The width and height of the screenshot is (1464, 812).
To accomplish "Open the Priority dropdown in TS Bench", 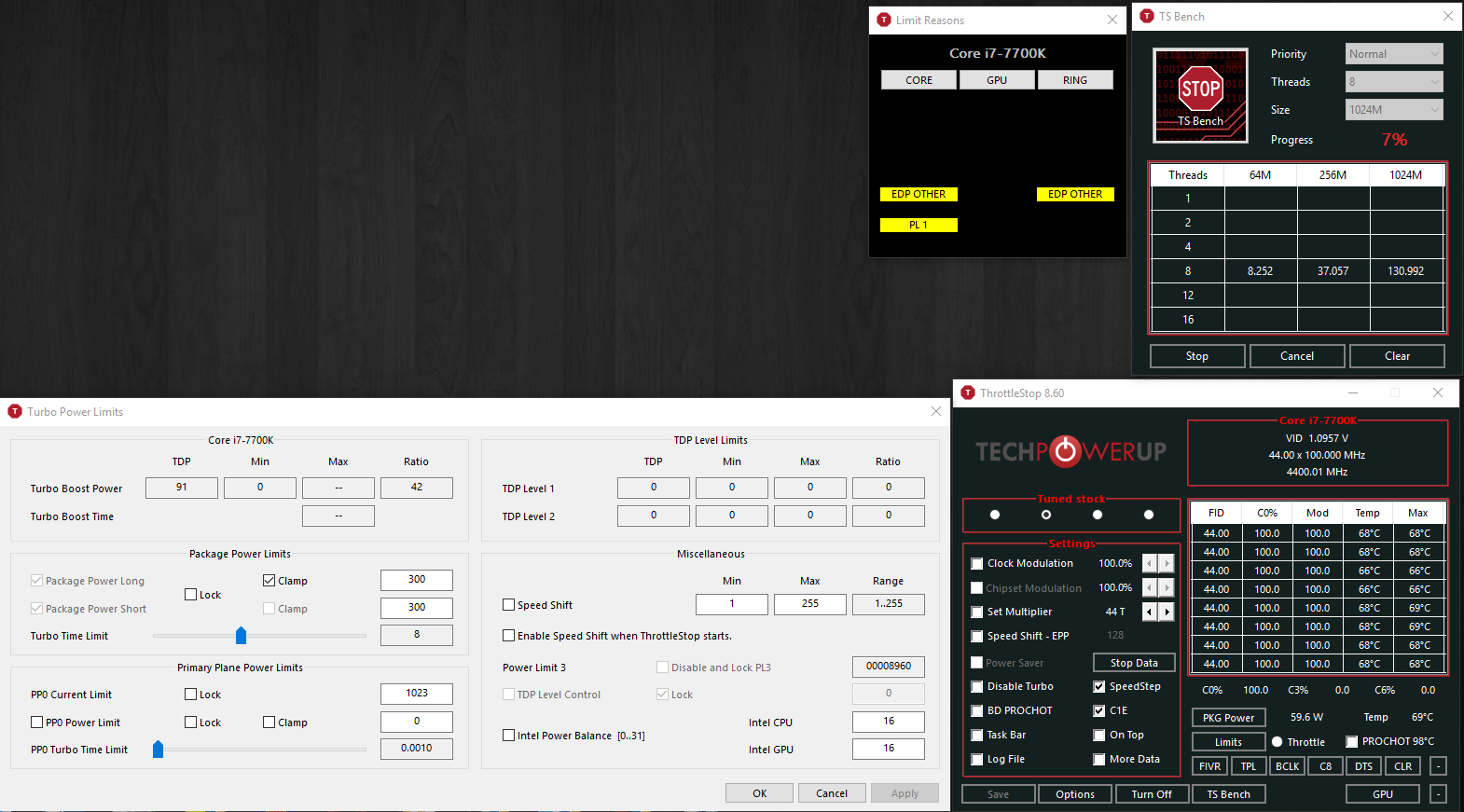I will [1394, 54].
